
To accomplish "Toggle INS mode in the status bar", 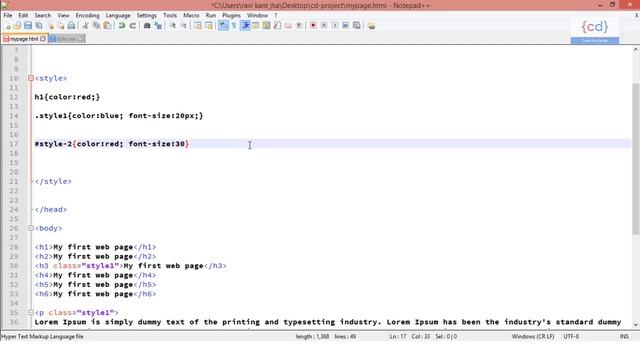I will (624, 337).
